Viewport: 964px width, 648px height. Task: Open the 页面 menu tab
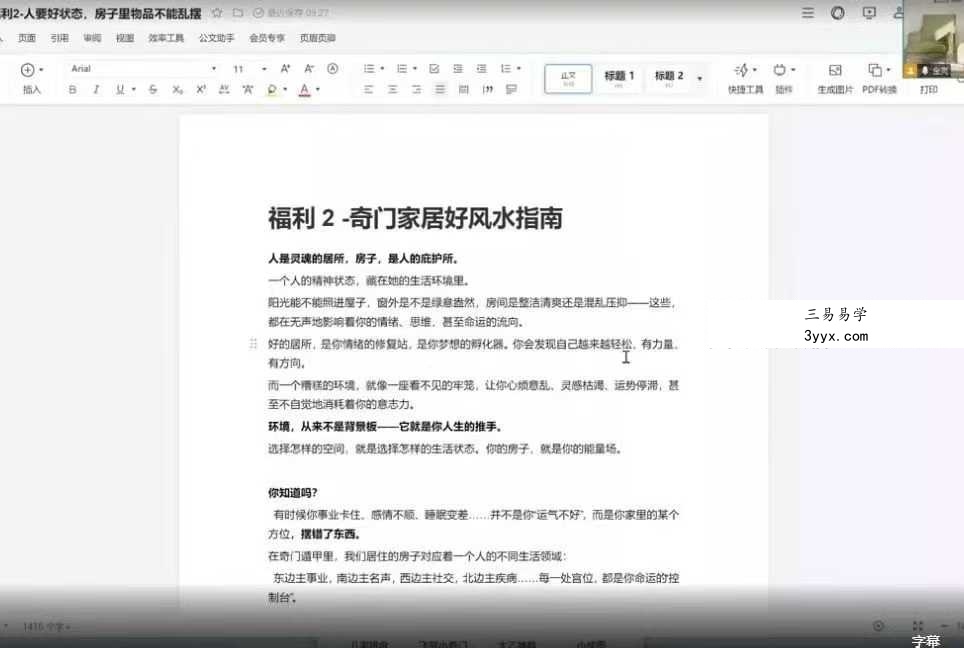[x=26, y=38]
